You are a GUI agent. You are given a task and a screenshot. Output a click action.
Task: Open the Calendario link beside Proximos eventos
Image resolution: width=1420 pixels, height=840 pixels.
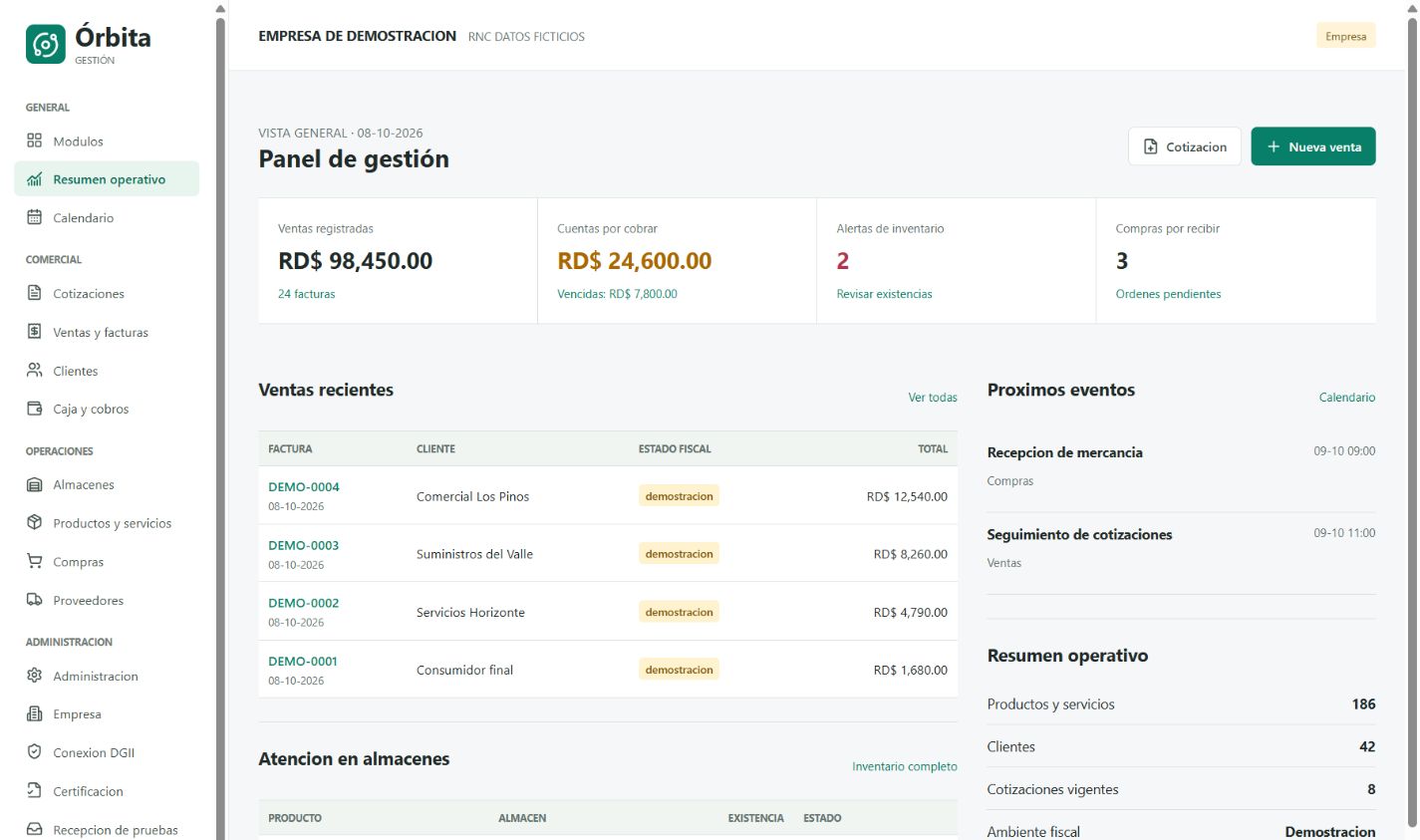tap(1347, 398)
